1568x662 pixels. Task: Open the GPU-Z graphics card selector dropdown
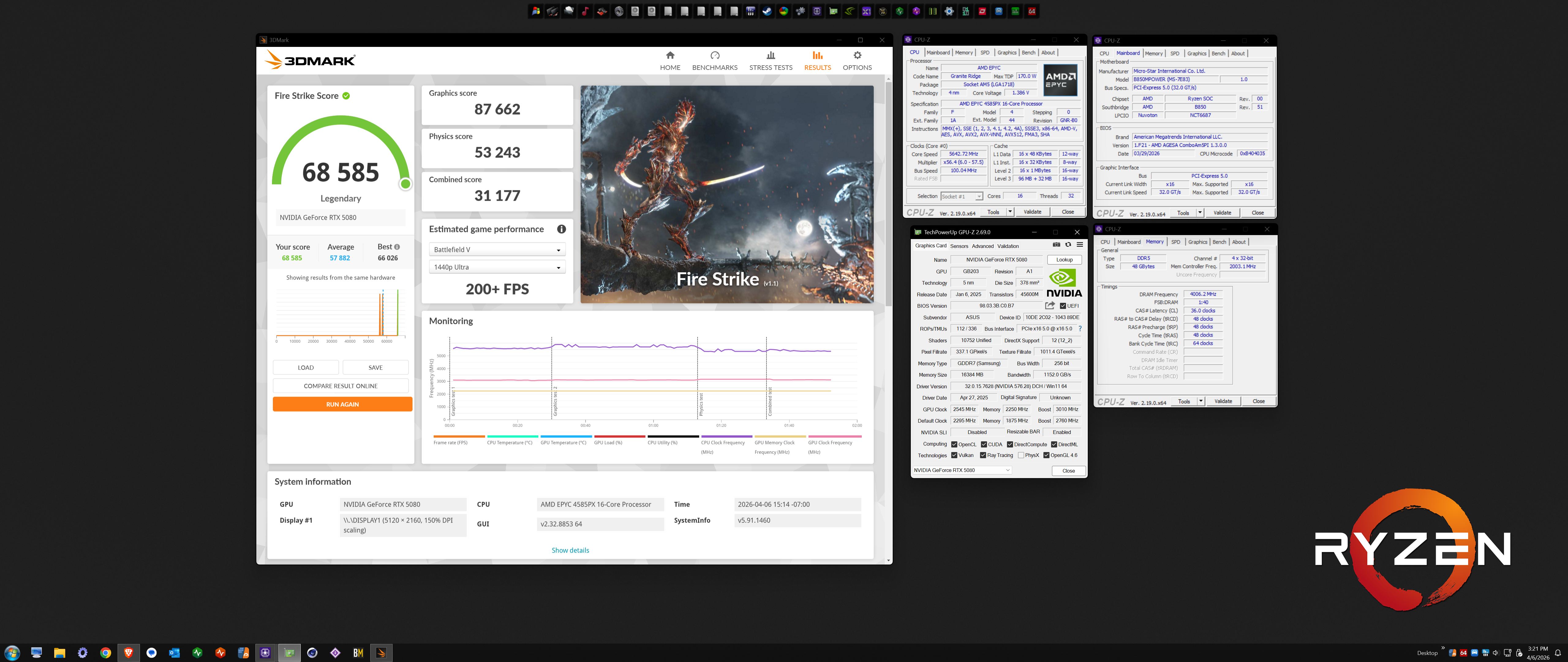(961, 470)
